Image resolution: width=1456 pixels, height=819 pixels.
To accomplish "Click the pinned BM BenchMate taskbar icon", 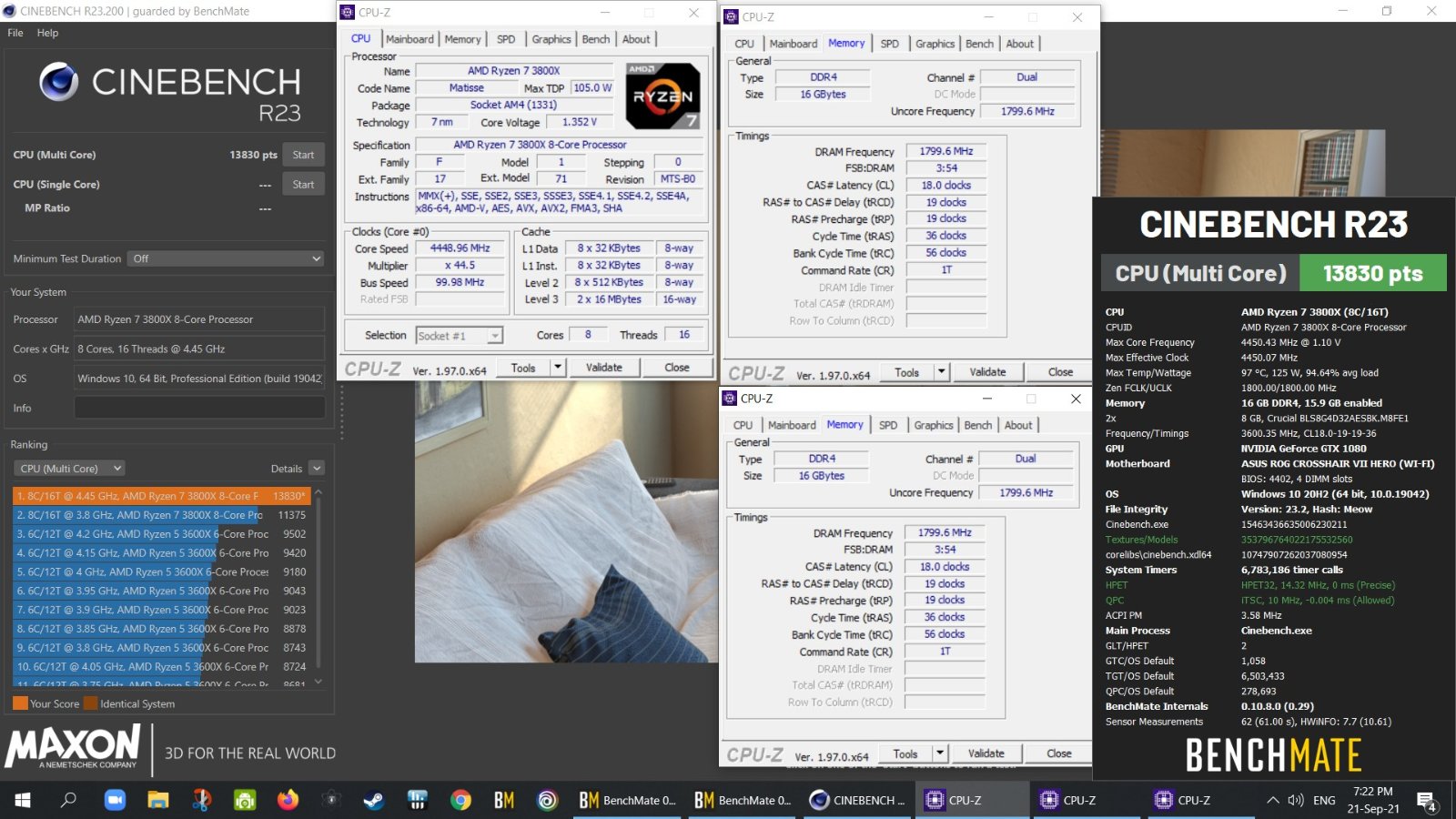I will 504,800.
